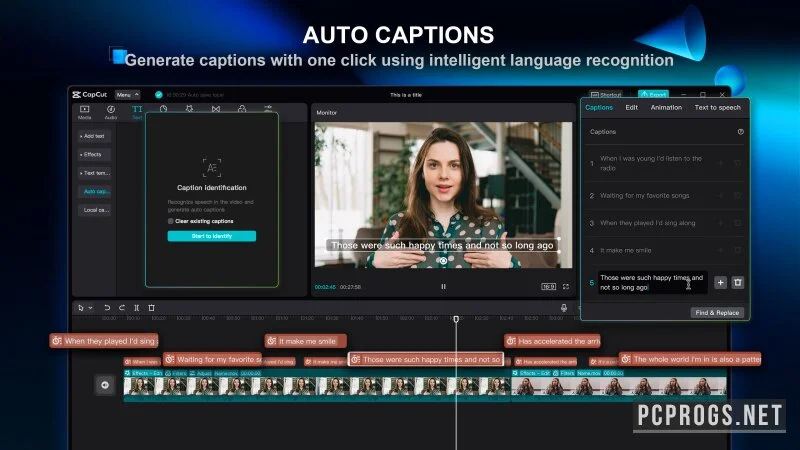Click the current timecode 00:02:45
800x450 pixels.
(325, 287)
